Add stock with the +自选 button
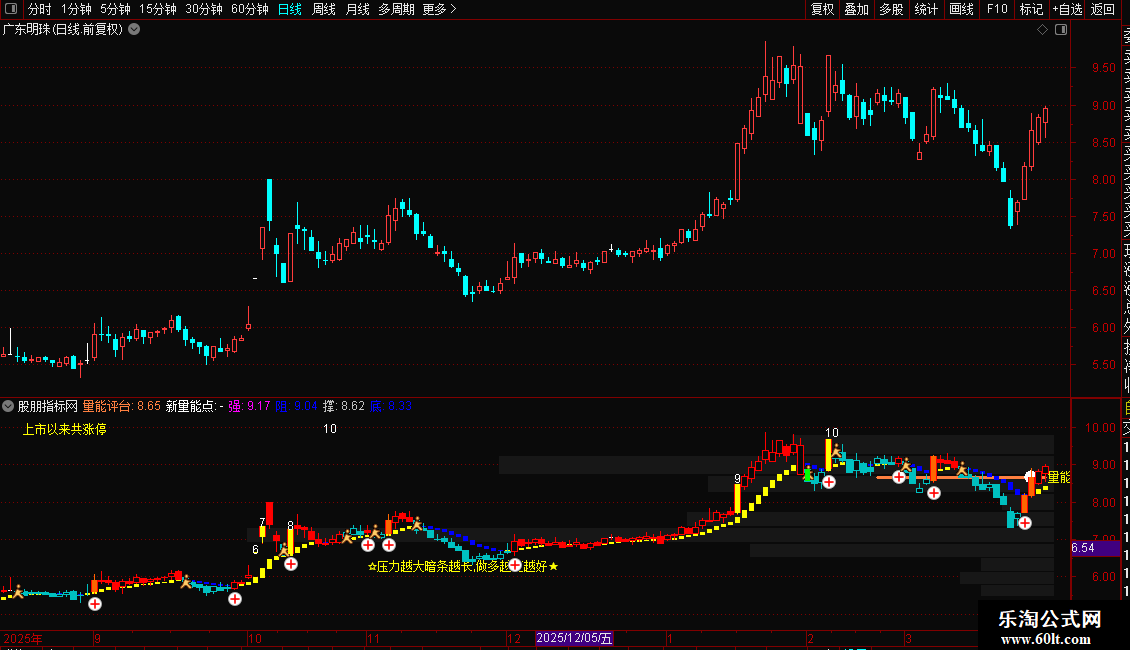This screenshot has width=1130, height=650. (1067, 9)
